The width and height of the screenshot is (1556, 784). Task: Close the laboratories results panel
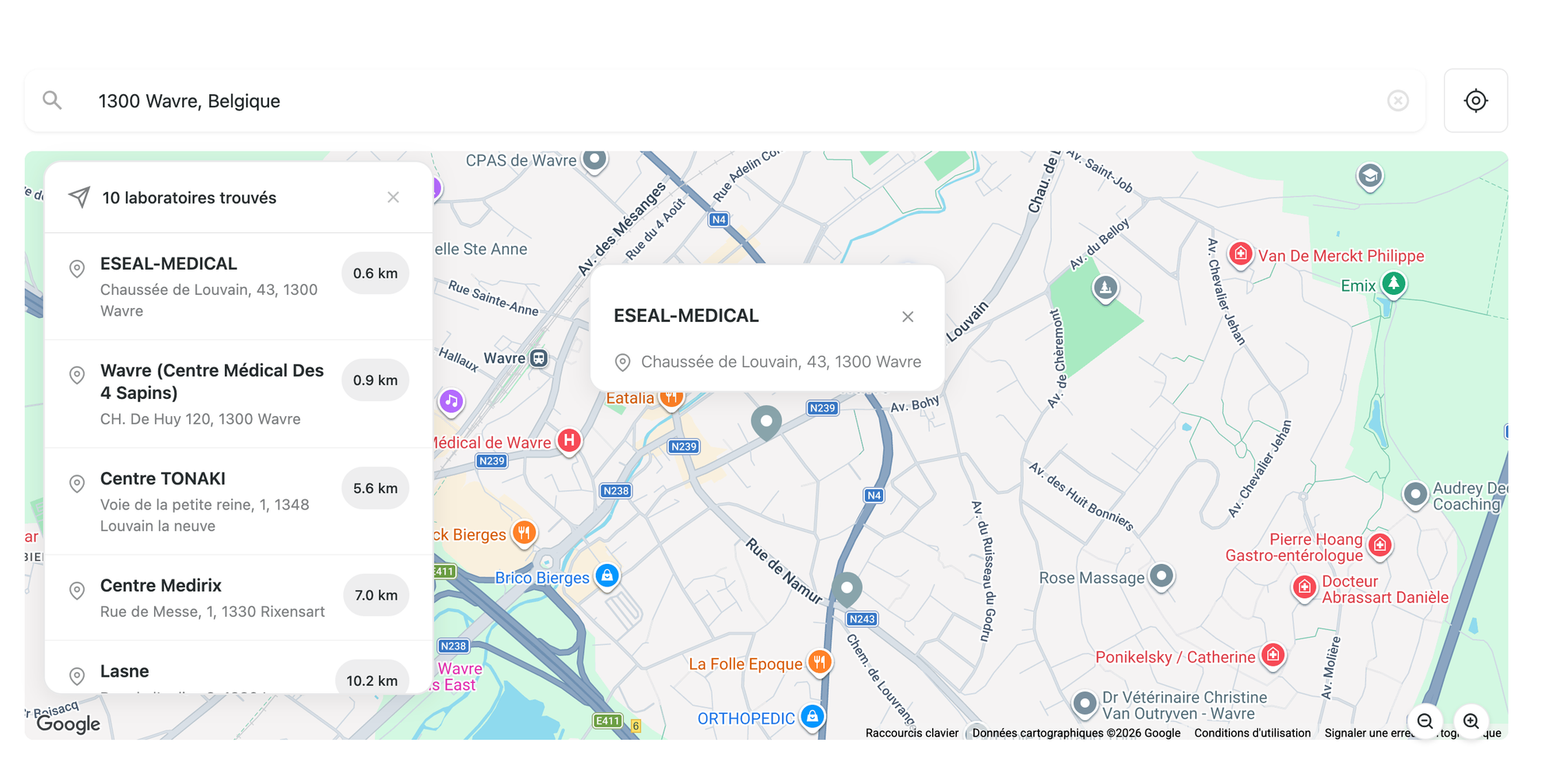click(393, 198)
